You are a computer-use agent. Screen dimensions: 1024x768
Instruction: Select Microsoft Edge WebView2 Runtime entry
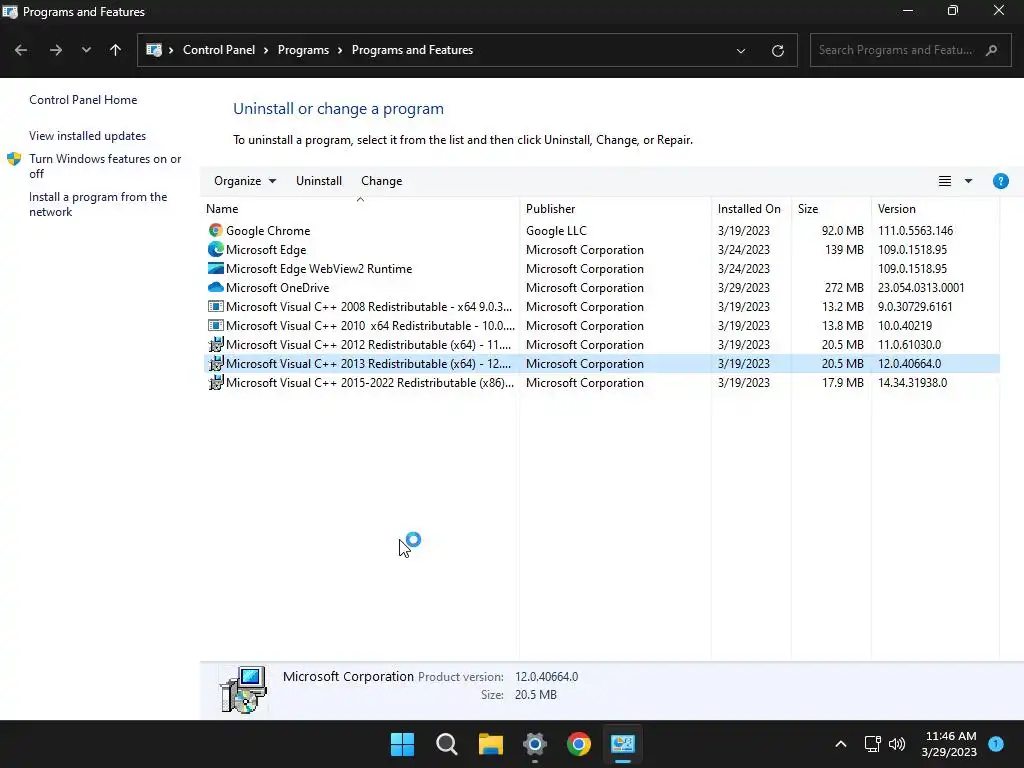(319, 268)
